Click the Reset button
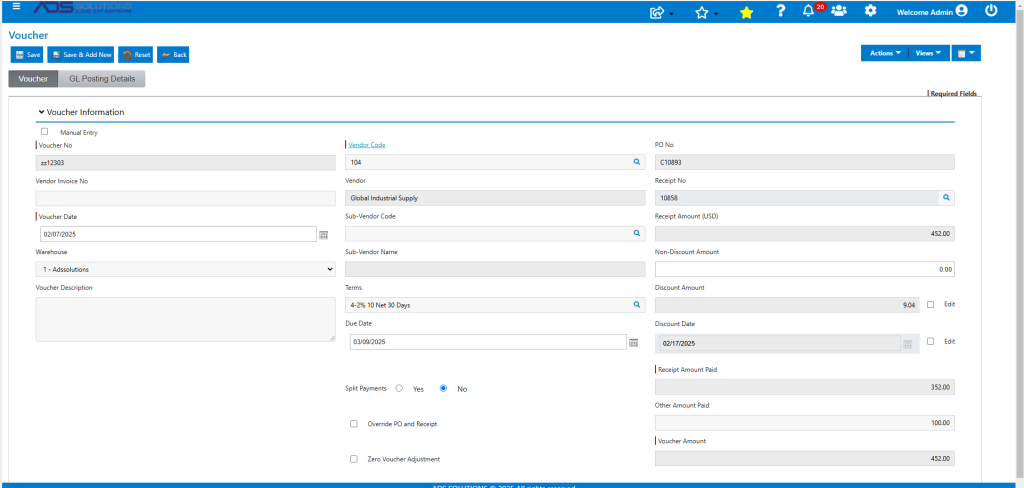 [136, 55]
